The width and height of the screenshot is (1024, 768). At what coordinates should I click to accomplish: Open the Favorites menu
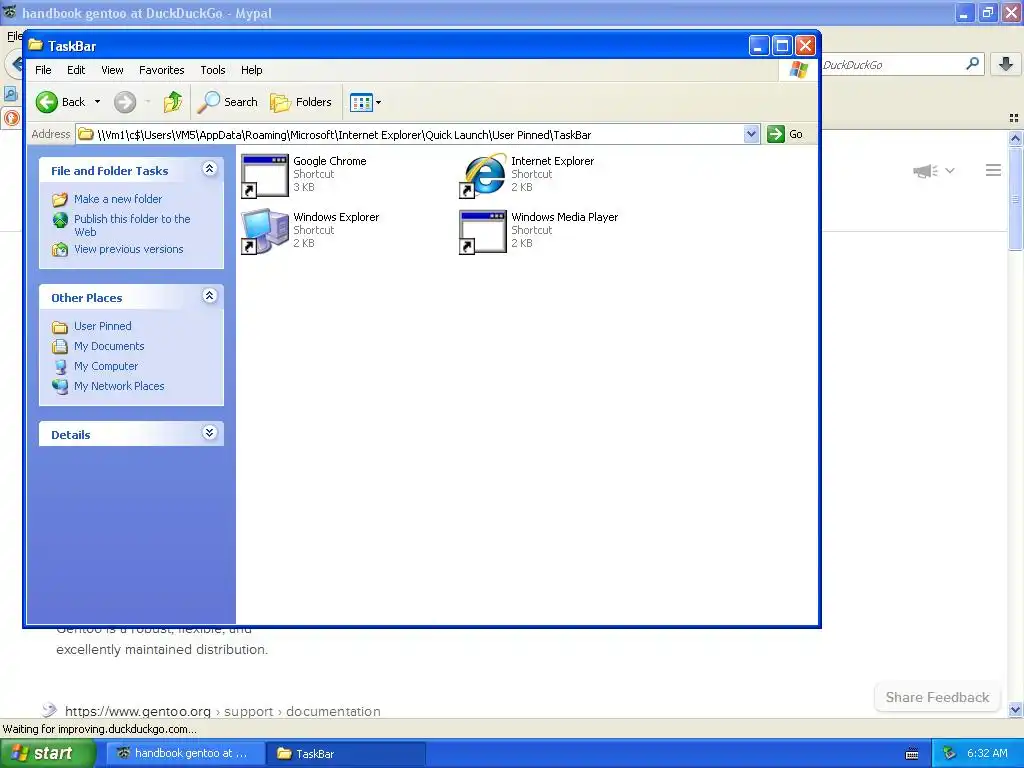click(161, 70)
